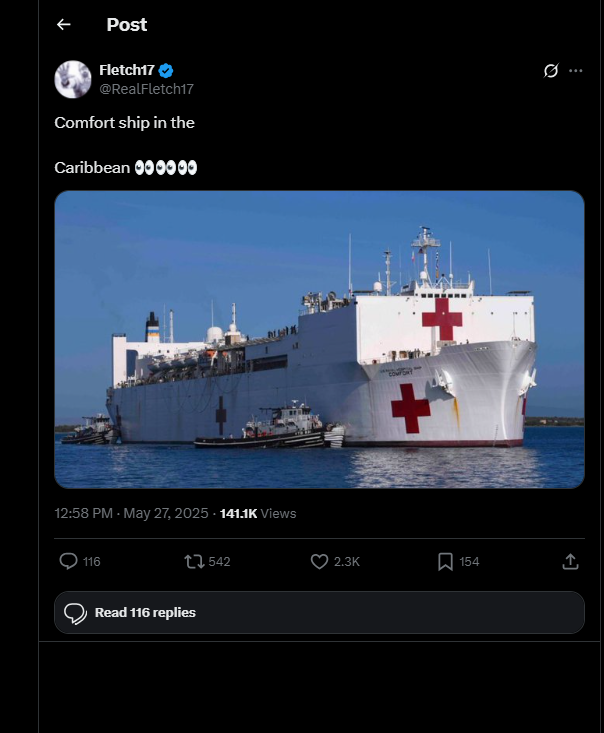This screenshot has height=733, width=604.
Task: Open the @RealFletch17 handle link
Action: click(x=146, y=89)
